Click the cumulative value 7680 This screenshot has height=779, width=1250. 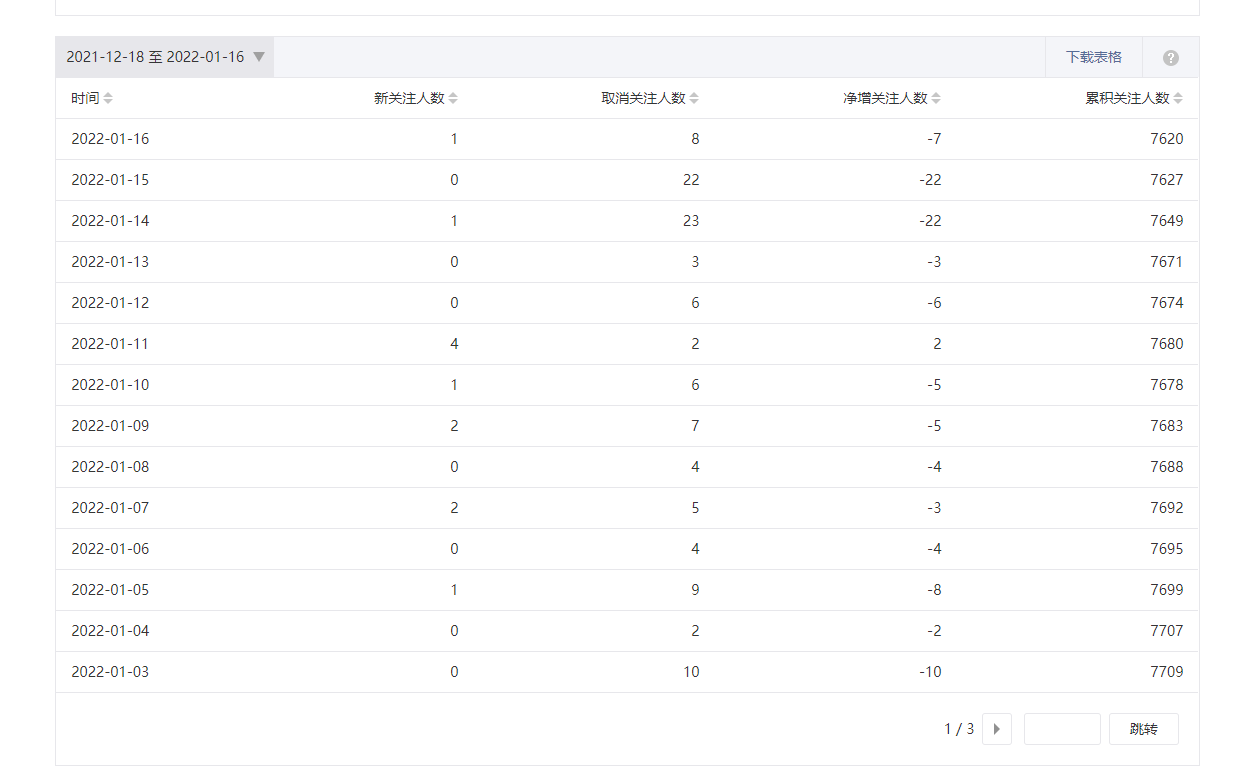pos(1166,344)
